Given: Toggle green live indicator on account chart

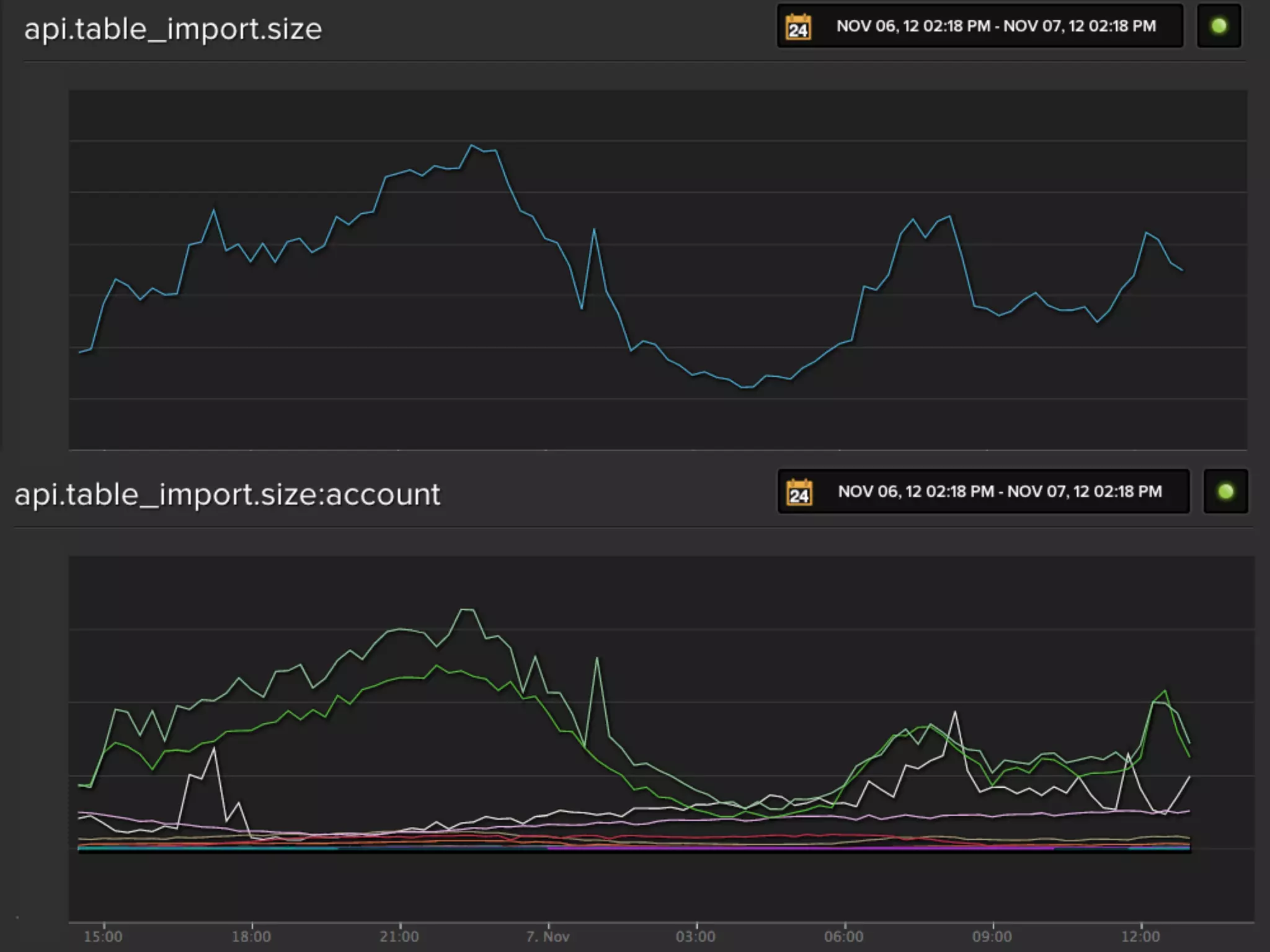Looking at the screenshot, I should (1225, 491).
